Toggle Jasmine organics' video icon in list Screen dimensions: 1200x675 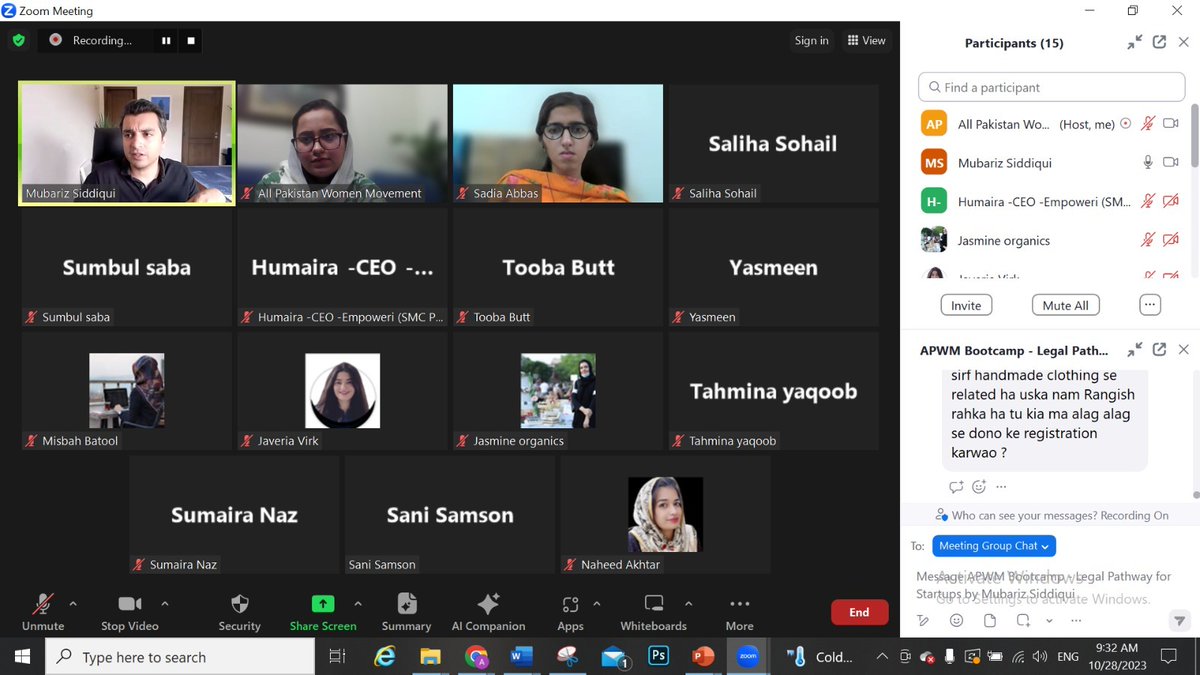[x=1171, y=240]
